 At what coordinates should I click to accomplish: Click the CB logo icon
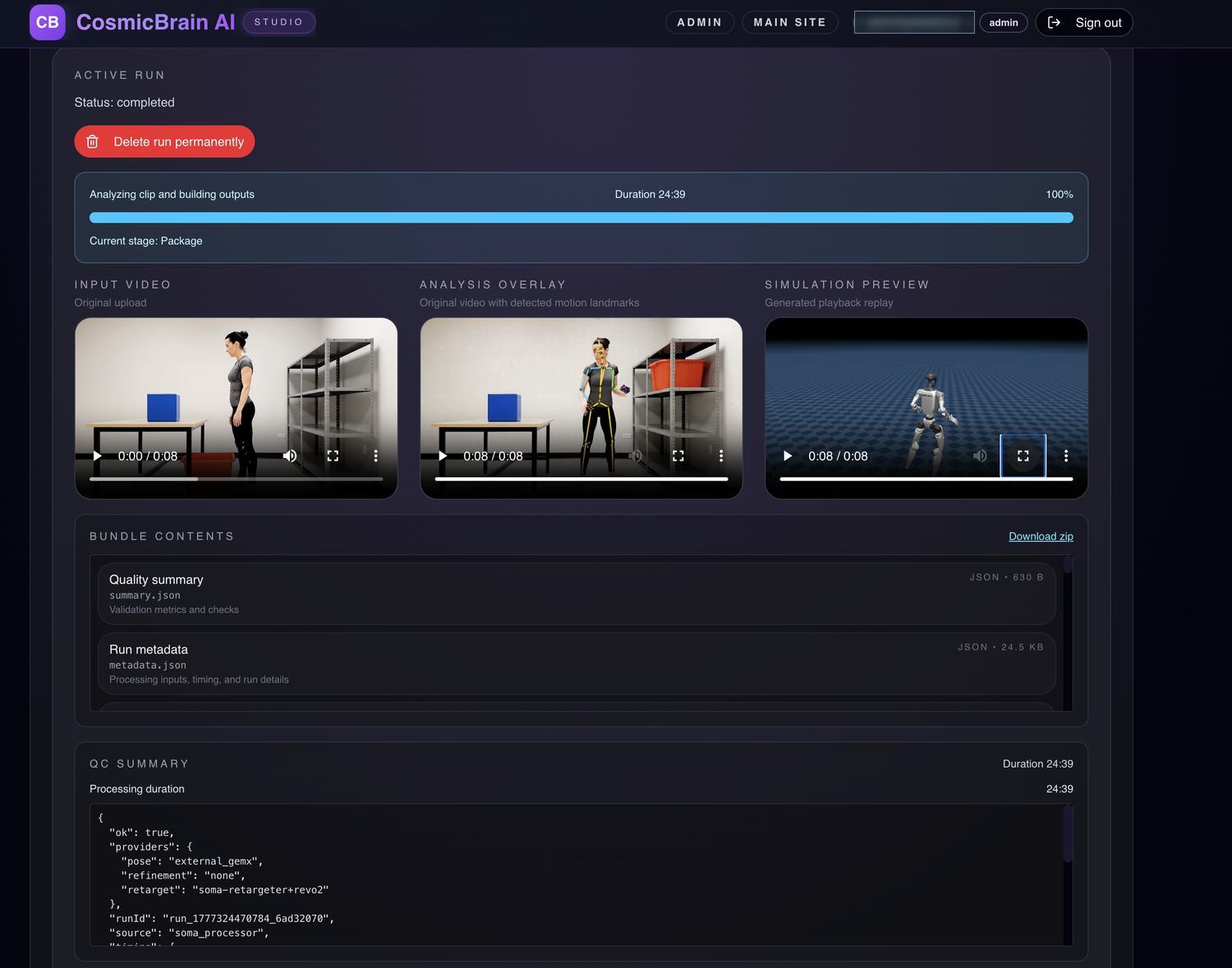point(48,22)
